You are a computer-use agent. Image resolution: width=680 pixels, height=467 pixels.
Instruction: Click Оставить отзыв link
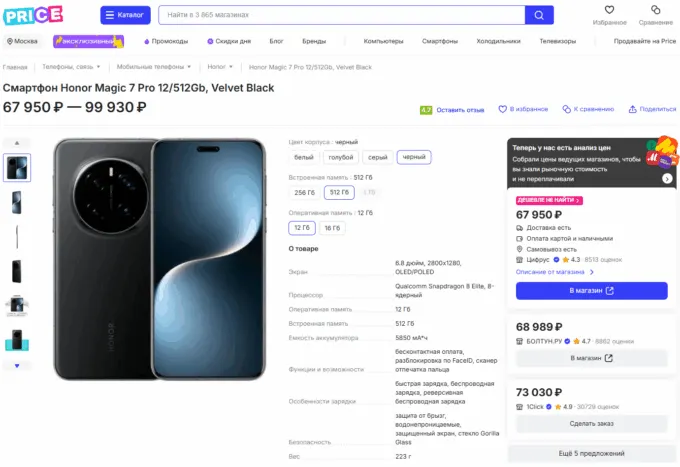[x=460, y=110]
